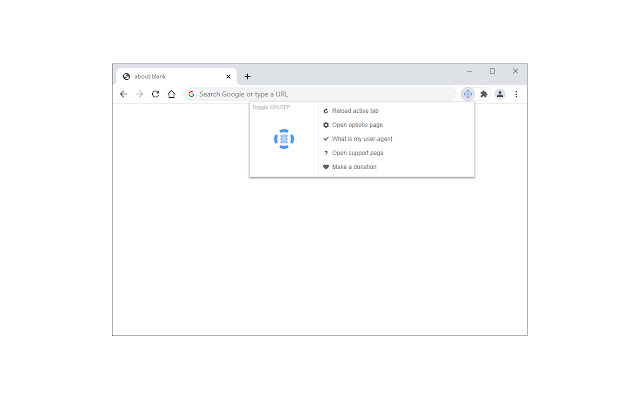The image size is (640, 400).
Task: Click the blue user-agent extension toolbar icon
Action: pyautogui.click(x=468, y=94)
